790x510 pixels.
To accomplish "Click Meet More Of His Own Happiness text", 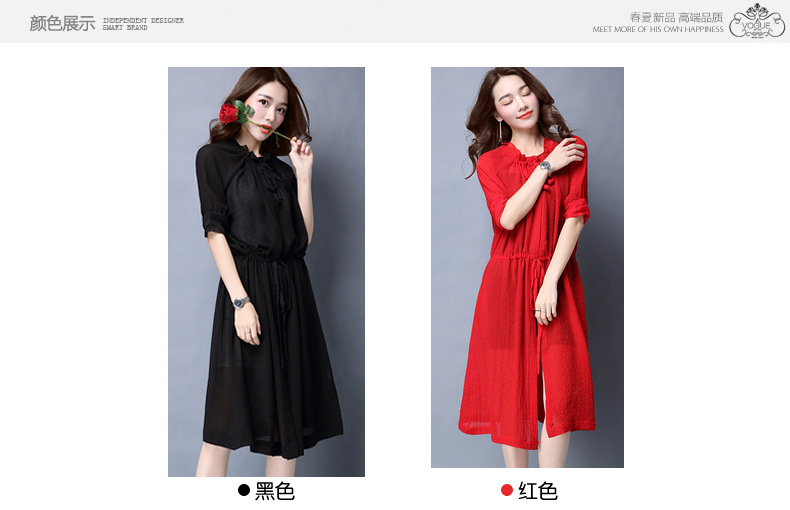I will (x=657, y=29).
